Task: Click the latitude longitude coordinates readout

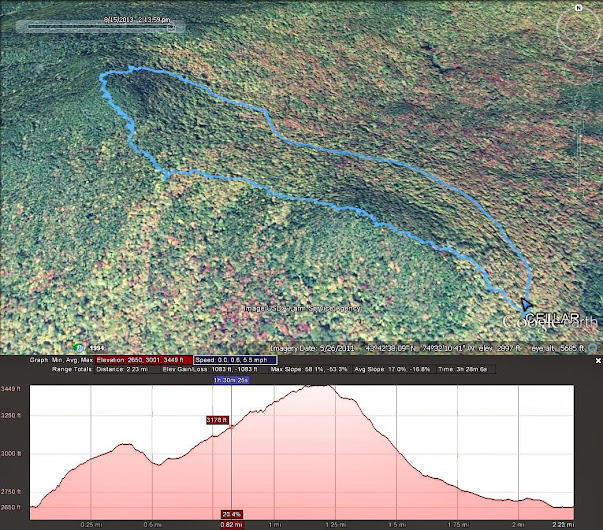Action: (x=420, y=348)
